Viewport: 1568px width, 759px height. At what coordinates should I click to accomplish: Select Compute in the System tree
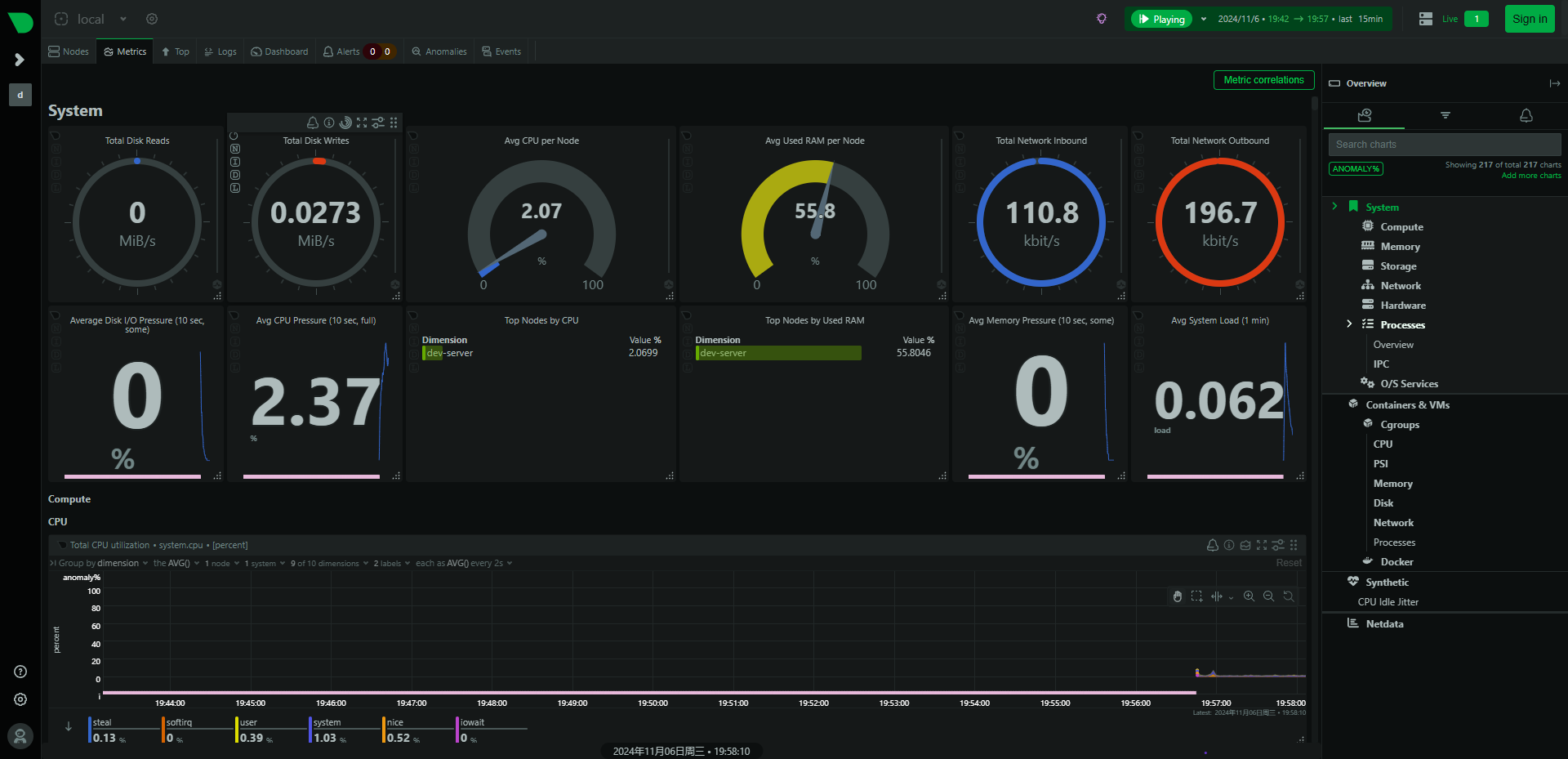1401,227
